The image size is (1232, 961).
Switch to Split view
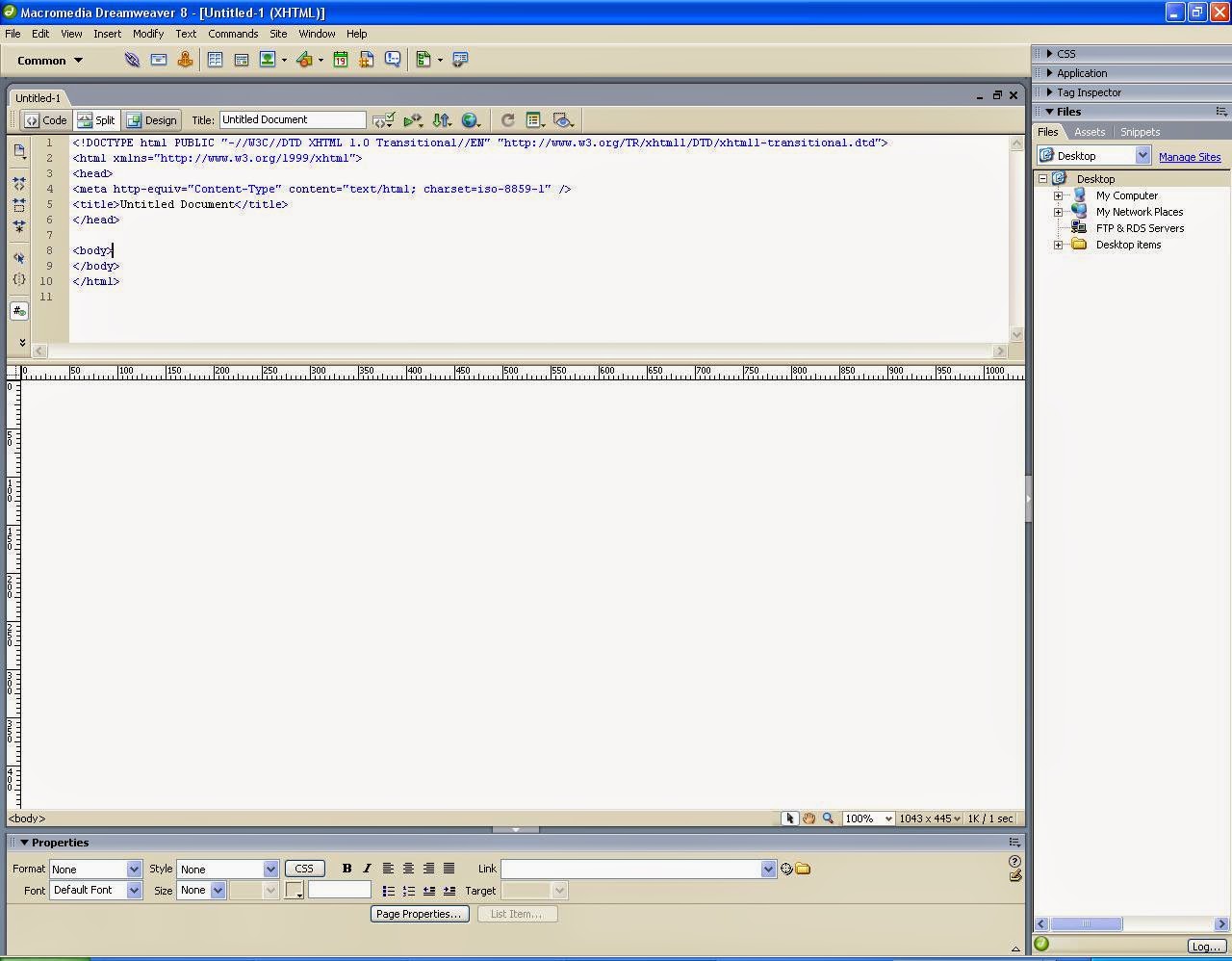96,120
